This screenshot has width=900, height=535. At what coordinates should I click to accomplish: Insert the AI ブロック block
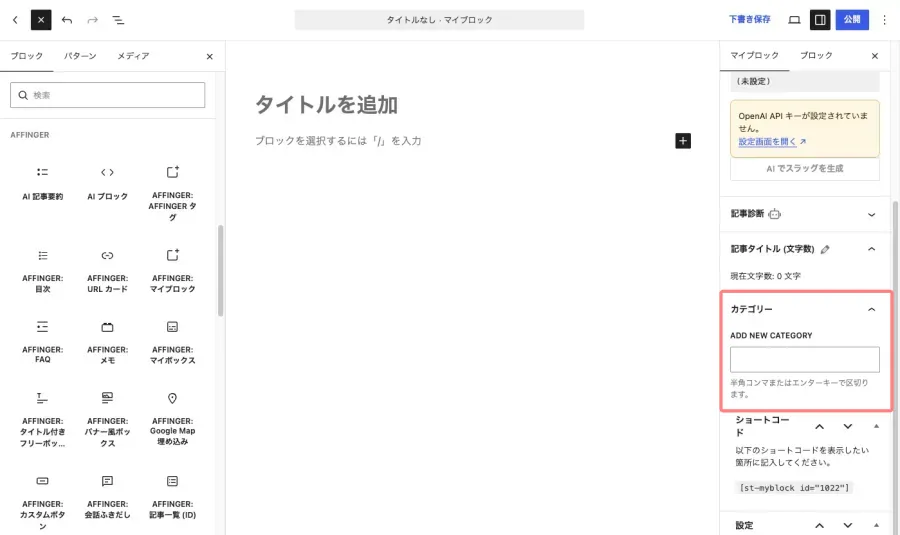(107, 184)
